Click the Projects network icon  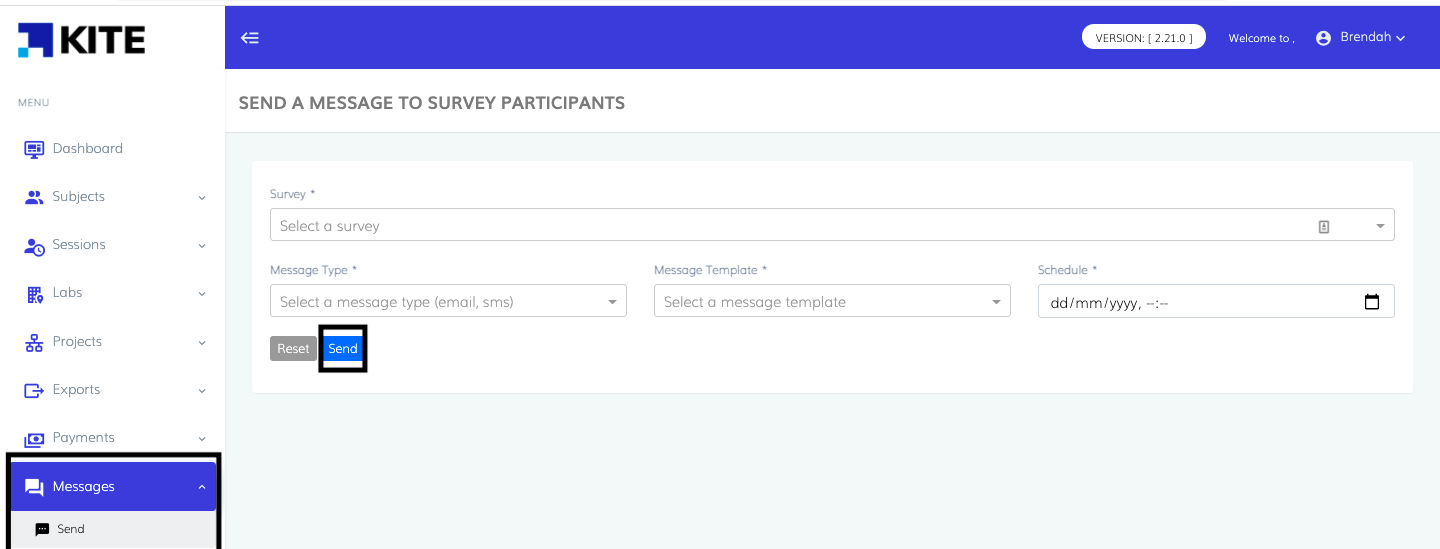click(34, 342)
